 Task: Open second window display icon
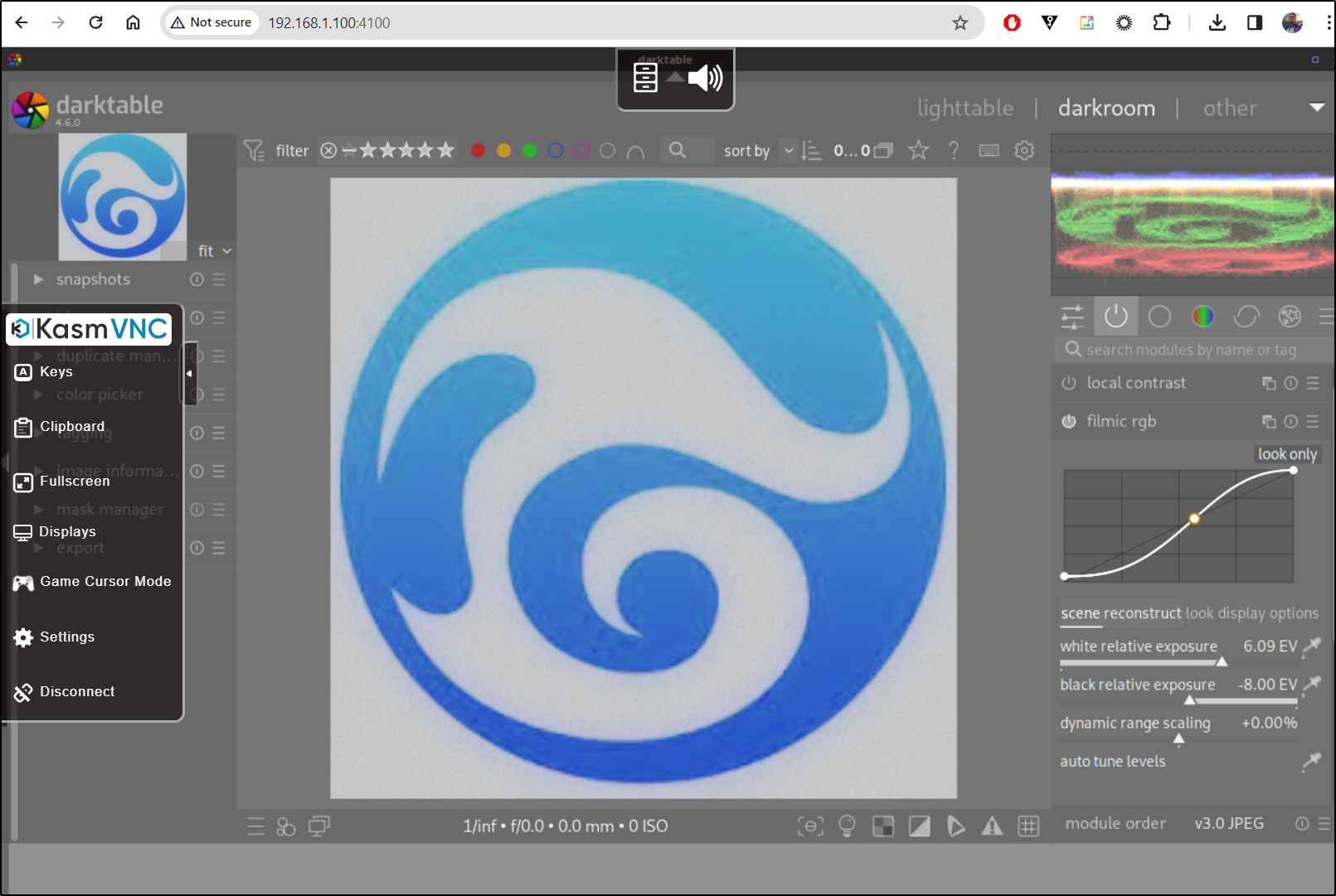pyautogui.click(x=319, y=826)
